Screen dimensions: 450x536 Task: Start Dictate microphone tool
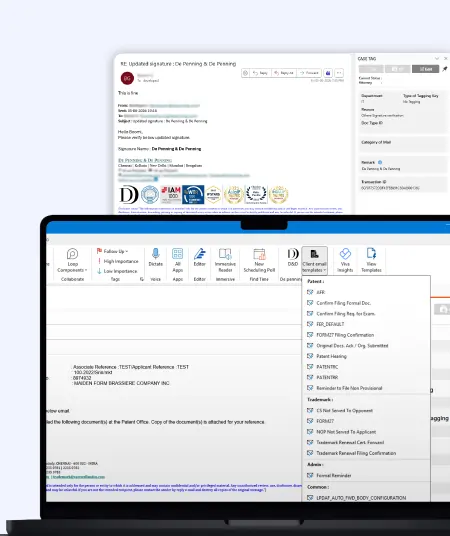(x=156, y=257)
